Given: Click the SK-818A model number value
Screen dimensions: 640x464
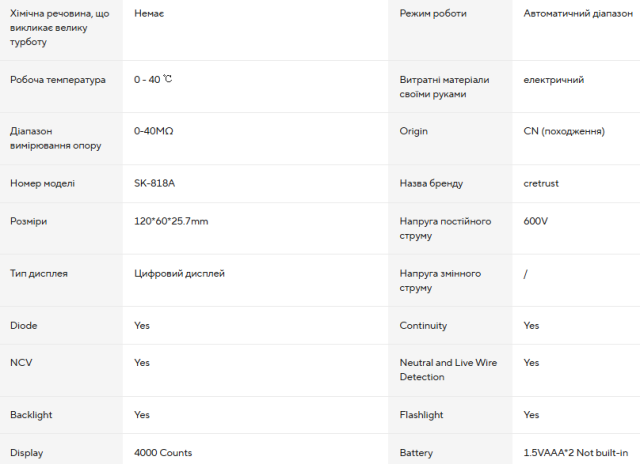Looking at the screenshot, I should click(154, 183).
